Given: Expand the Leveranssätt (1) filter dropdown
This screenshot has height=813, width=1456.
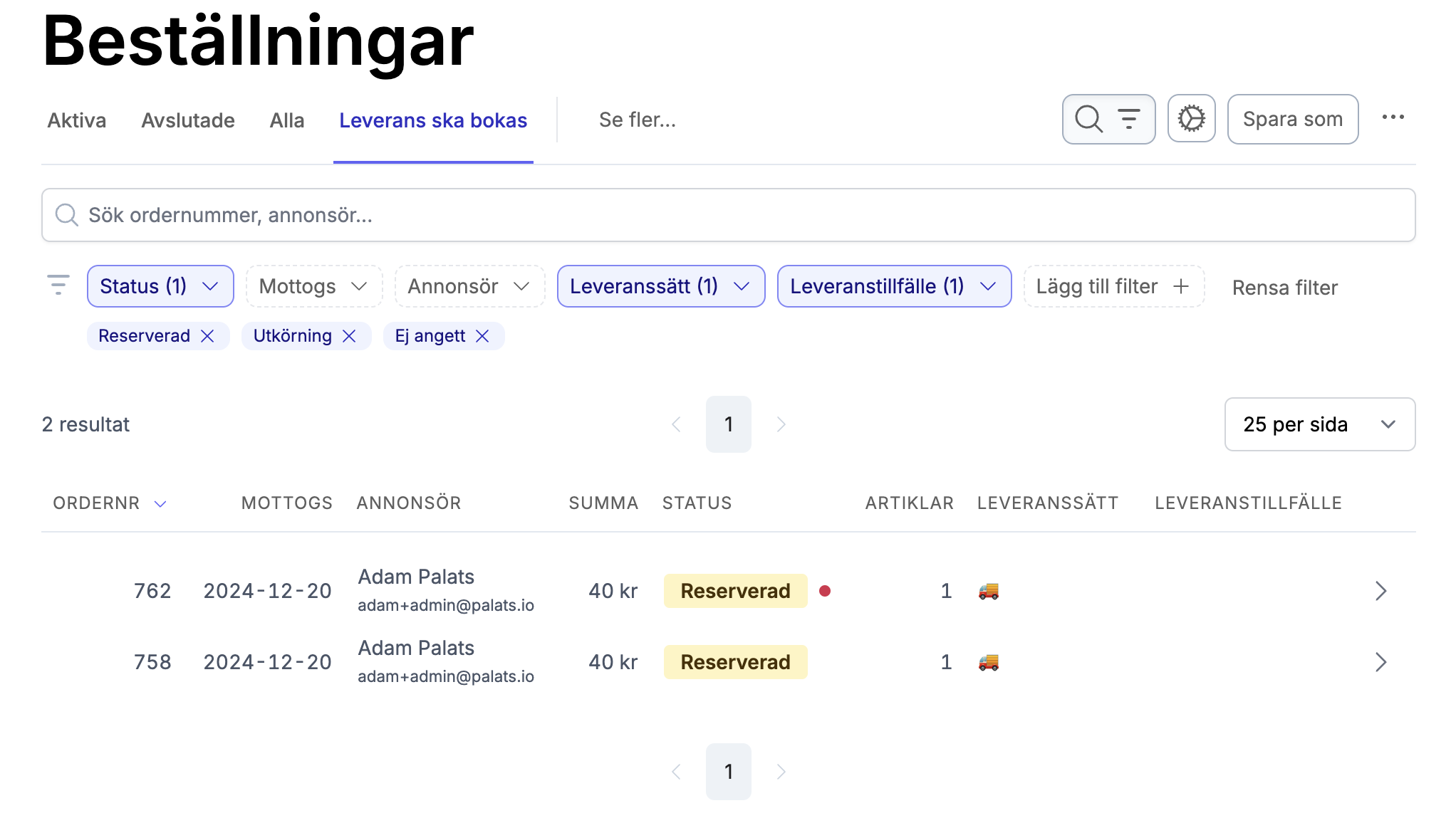Looking at the screenshot, I should (x=661, y=286).
